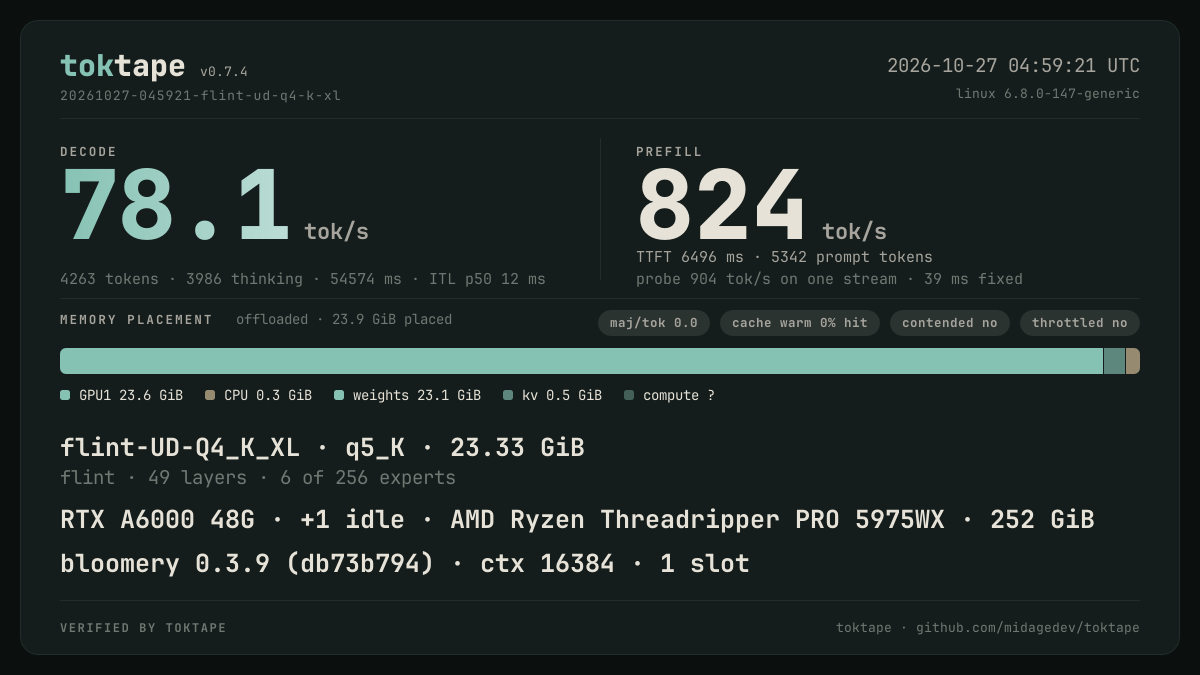Click the probe 904 tok/s line
Viewport: 1200px width, 675px height.
click(x=829, y=279)
